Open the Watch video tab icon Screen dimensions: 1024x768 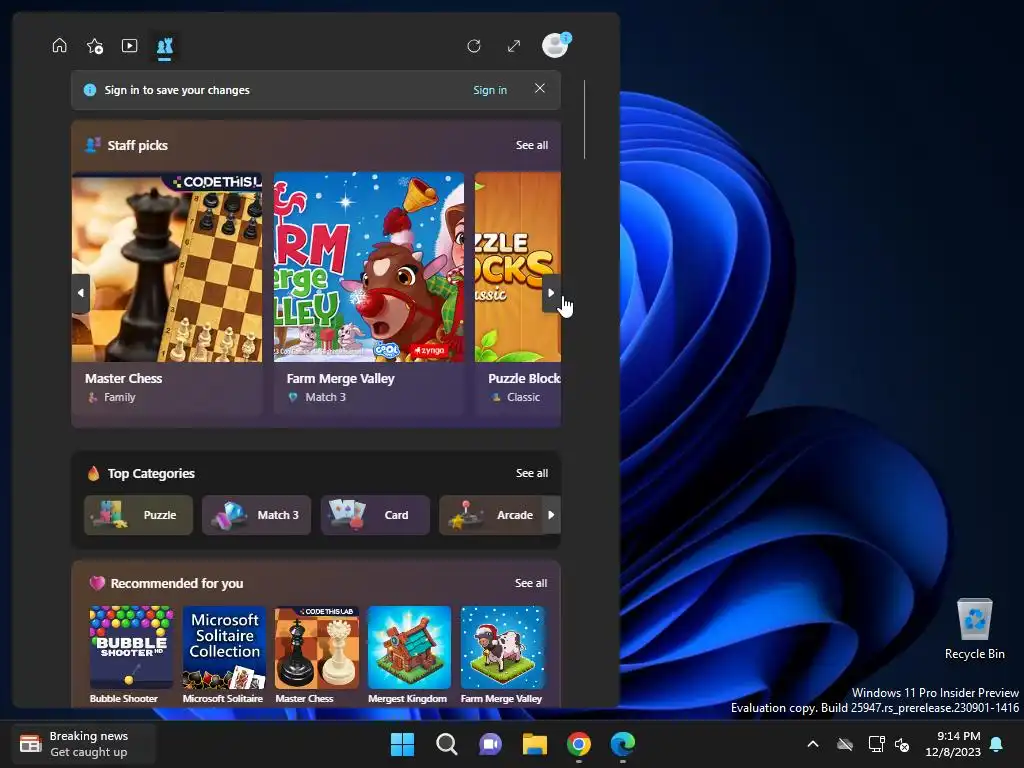tap(129, 46)
